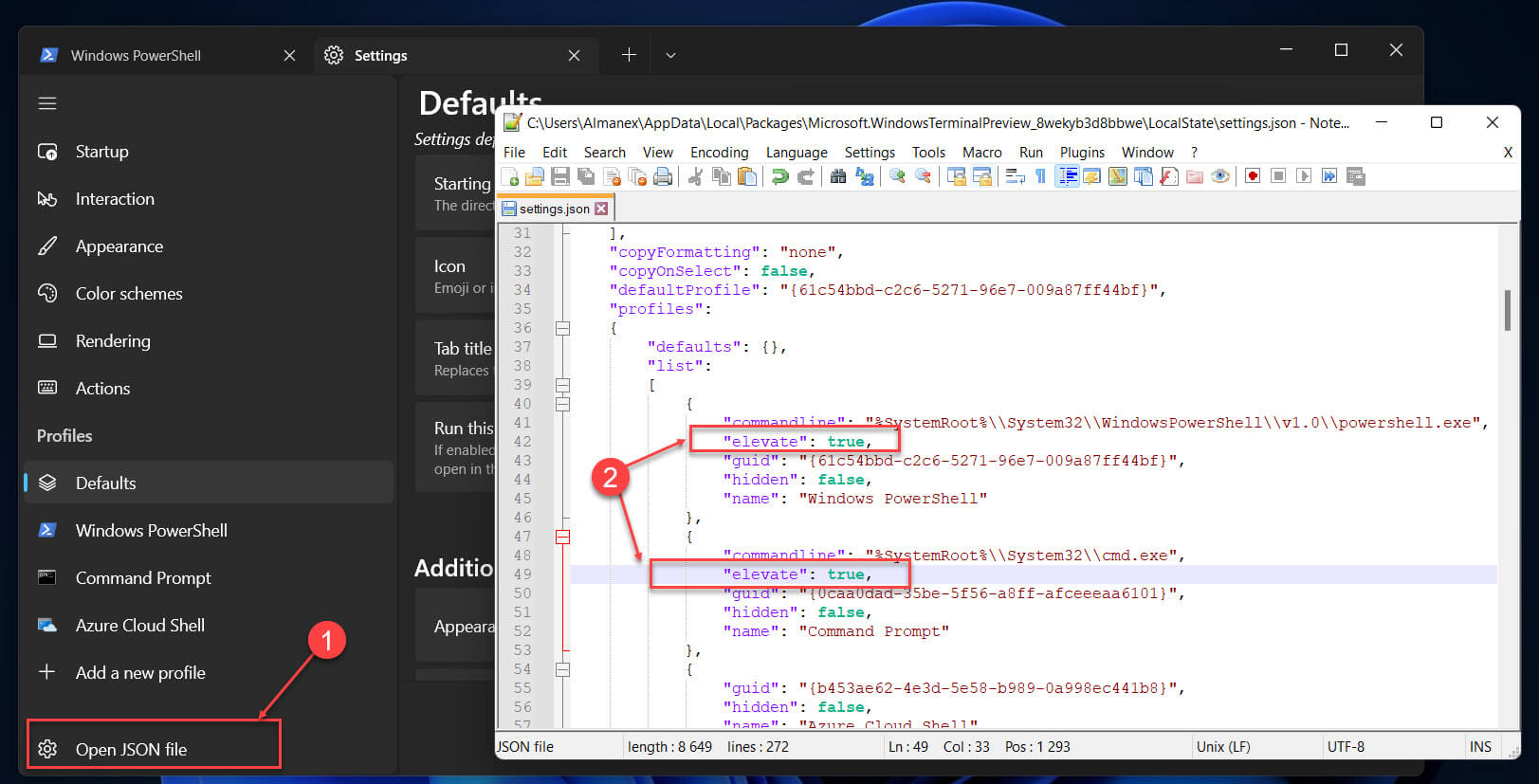Click the UTF-8 encoding status field
1539x784 pixels.
[x=1346, y=747]
